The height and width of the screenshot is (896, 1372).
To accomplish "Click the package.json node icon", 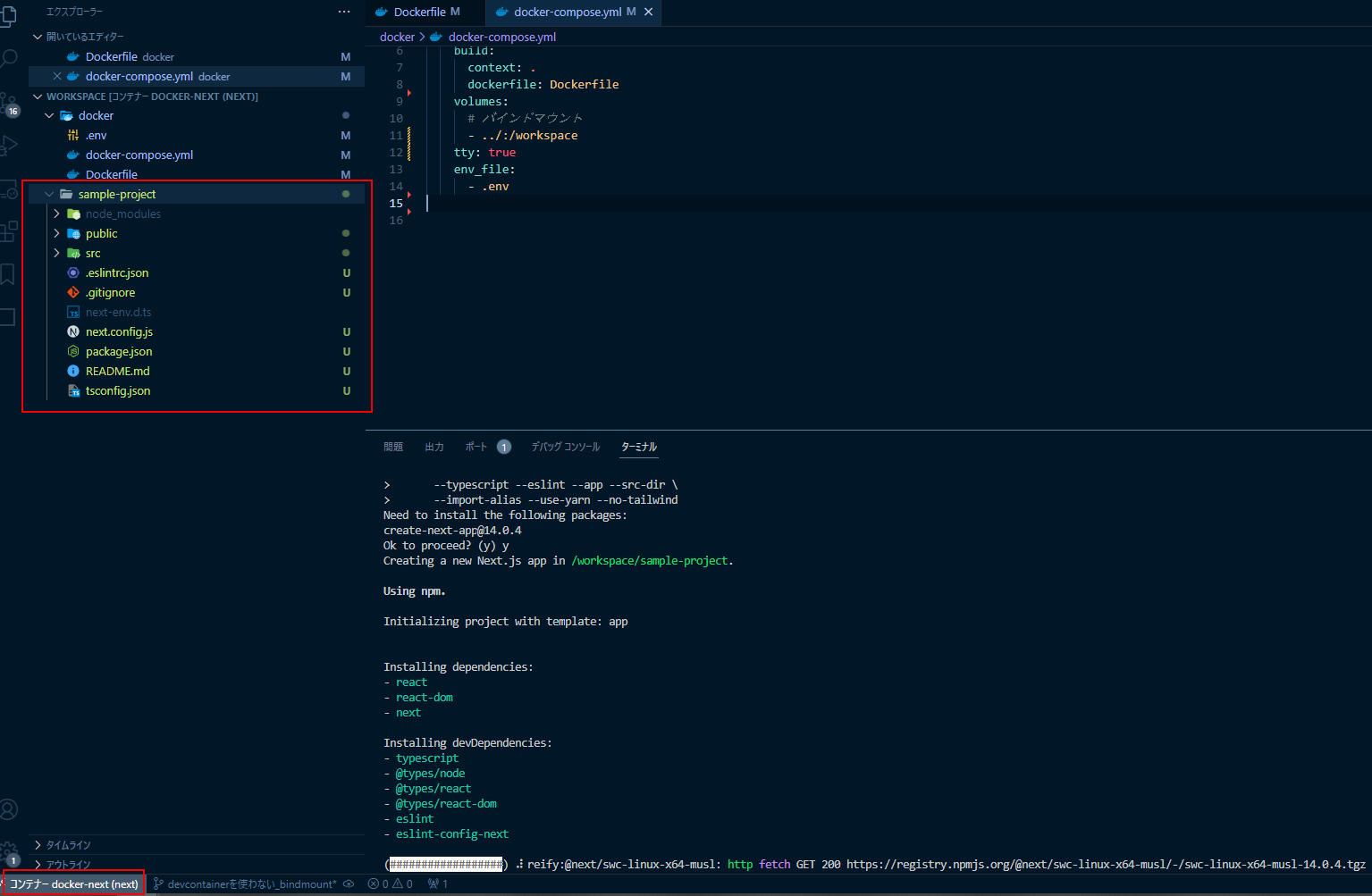I will 73,351.
